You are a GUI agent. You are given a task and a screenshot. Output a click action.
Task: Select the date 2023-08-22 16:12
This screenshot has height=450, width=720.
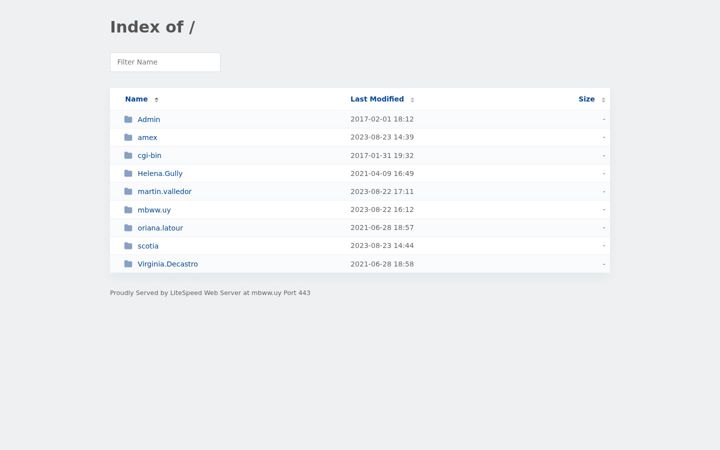click(x=382, y=210)
